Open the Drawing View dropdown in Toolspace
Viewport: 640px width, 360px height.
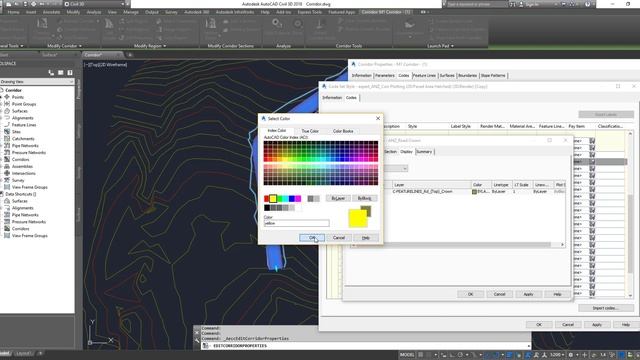point(37,82)
